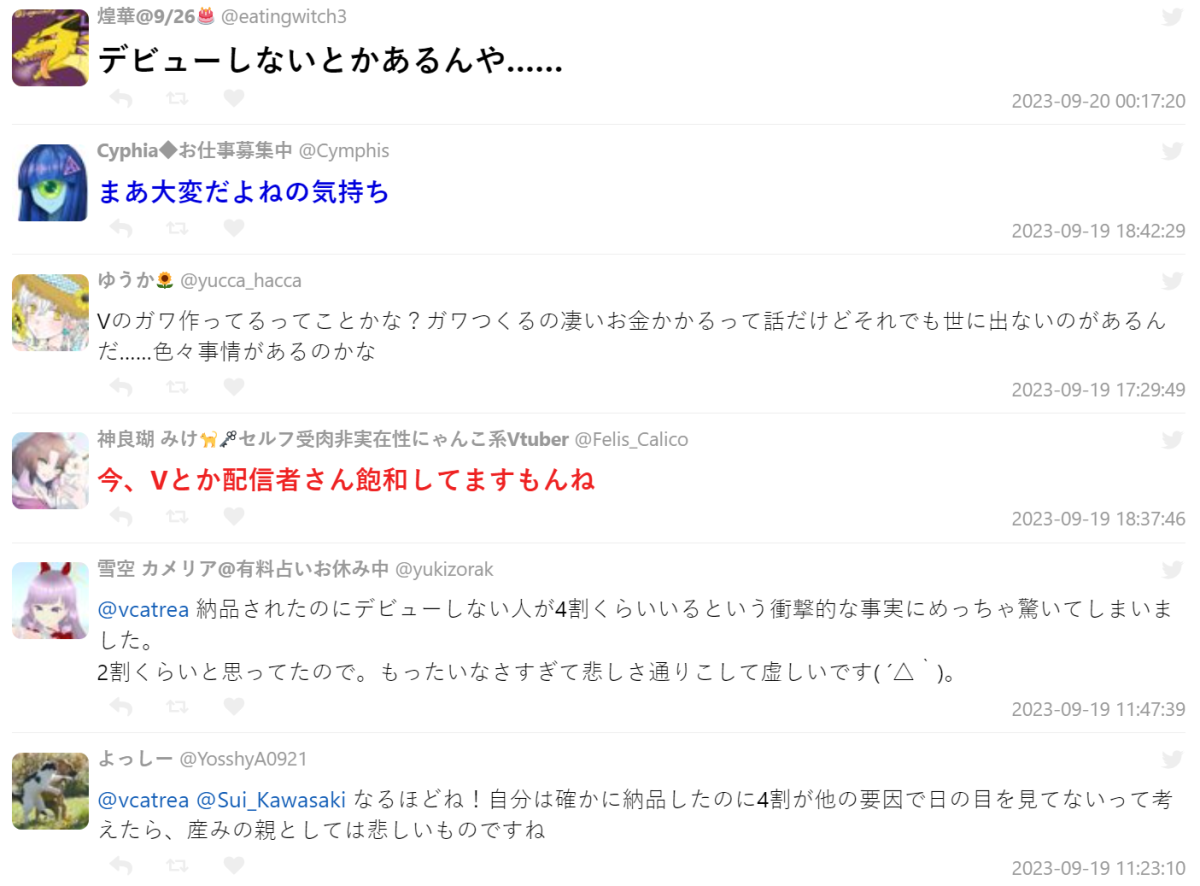Retweet the tweet by Cyphia

coord(177,228)
